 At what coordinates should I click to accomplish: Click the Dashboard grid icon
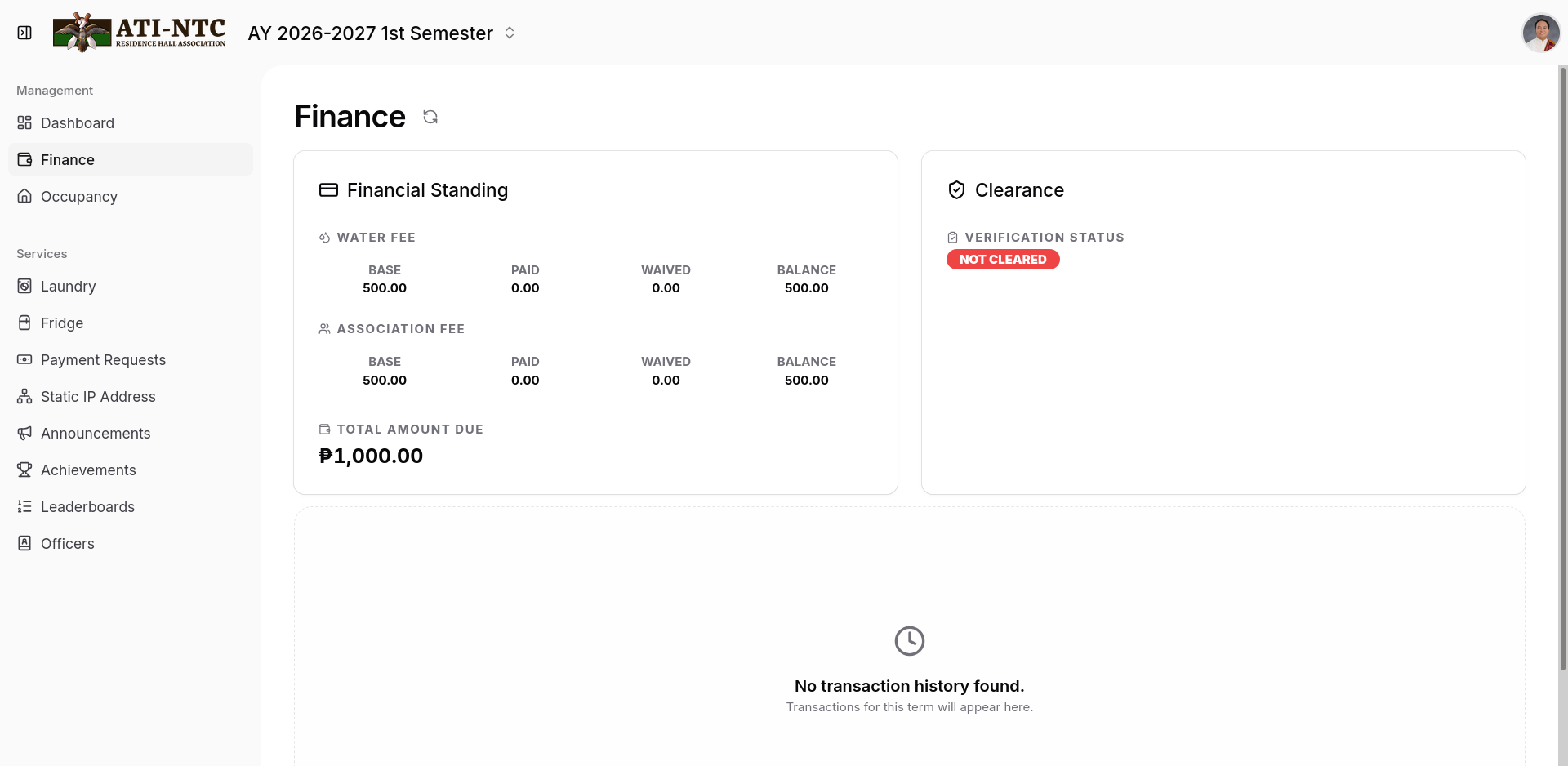24,122
